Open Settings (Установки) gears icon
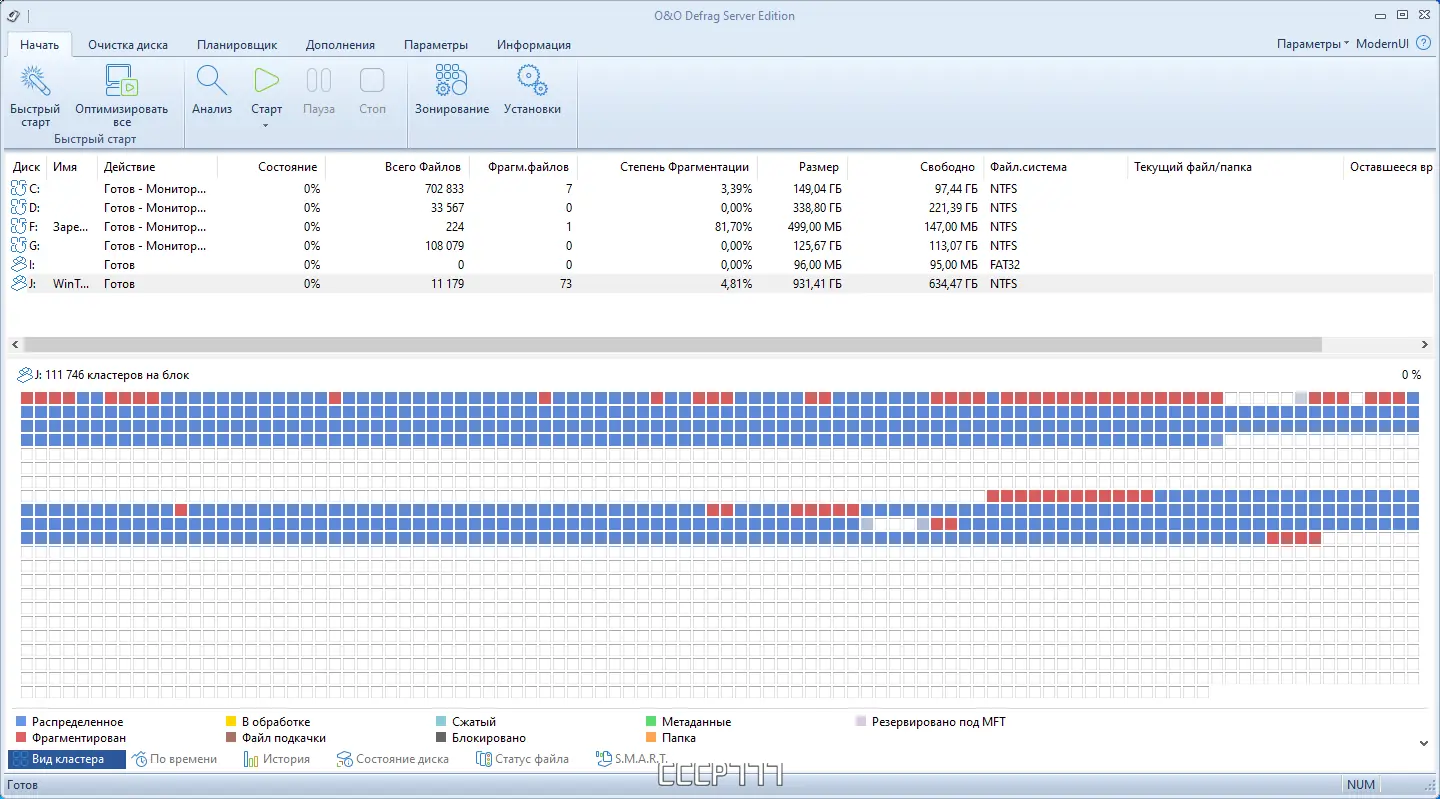This screenshot has height=799, width=1440. (532, 82)
